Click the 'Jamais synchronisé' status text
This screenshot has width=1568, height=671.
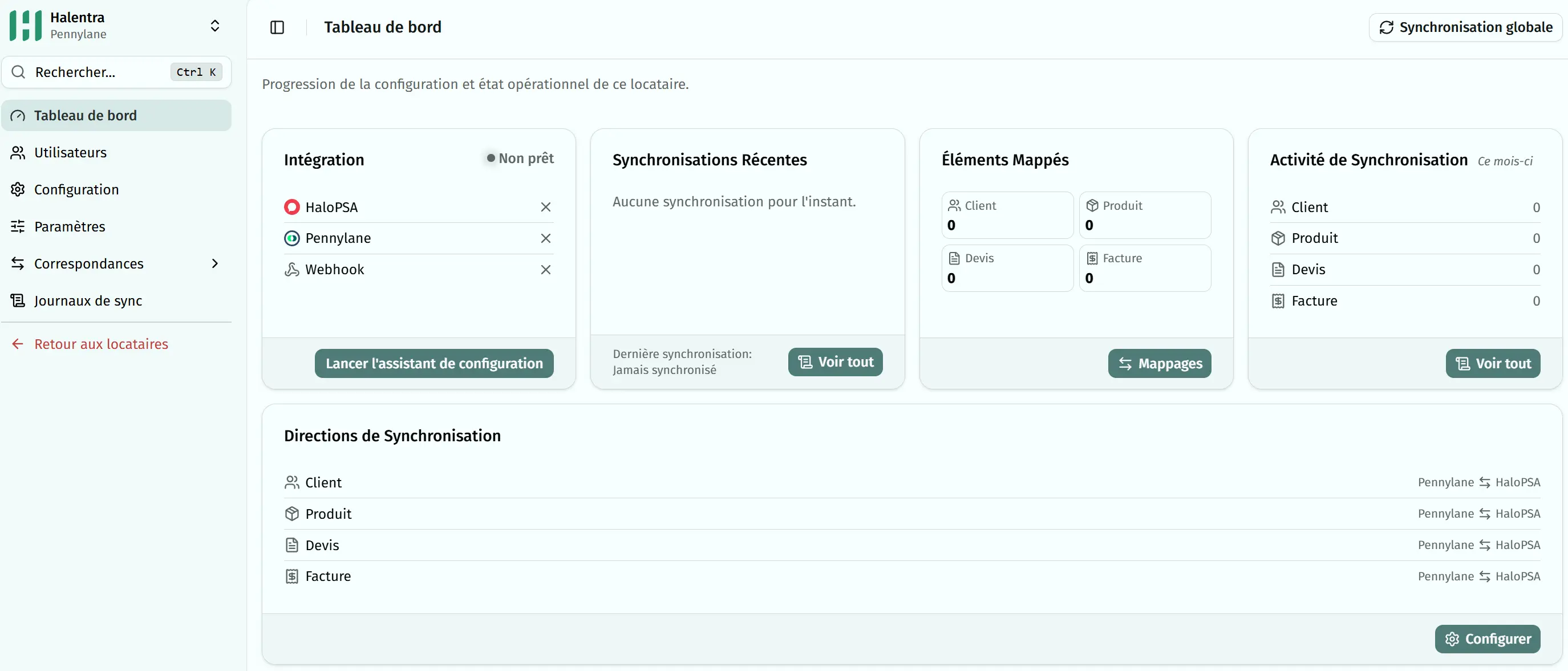[x=665, y=370]
